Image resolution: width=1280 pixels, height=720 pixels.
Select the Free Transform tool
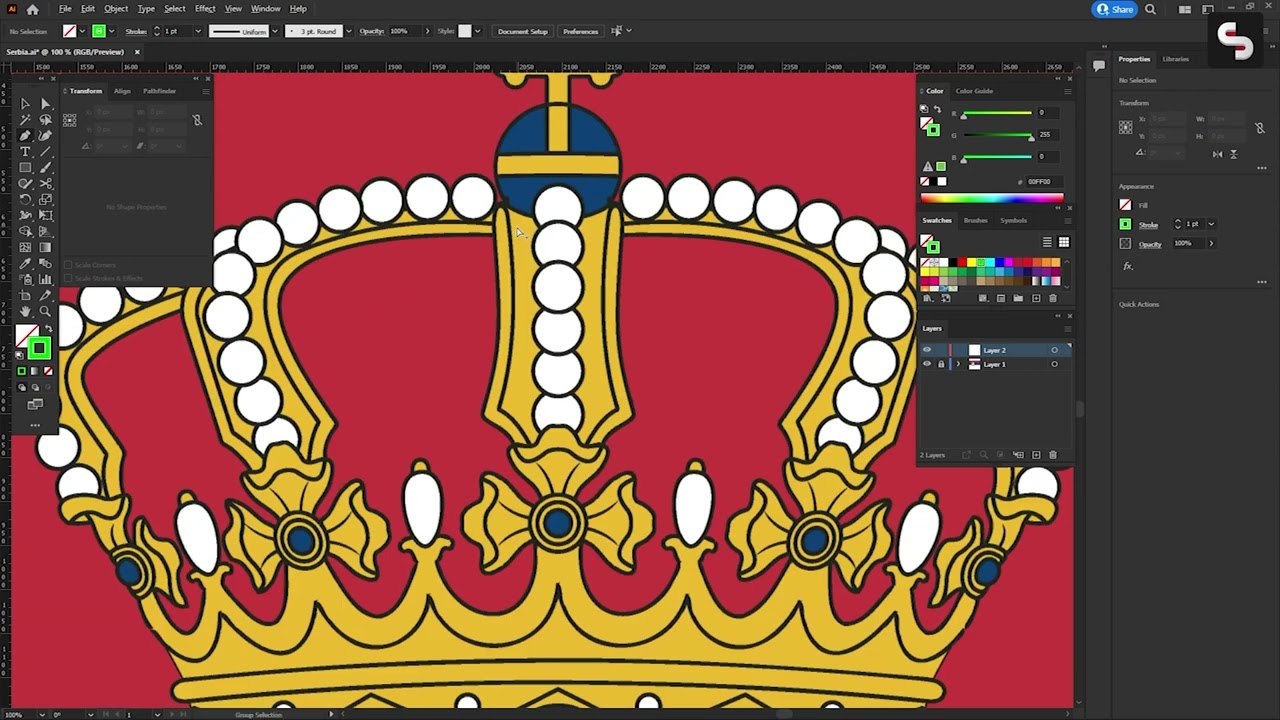45,216
